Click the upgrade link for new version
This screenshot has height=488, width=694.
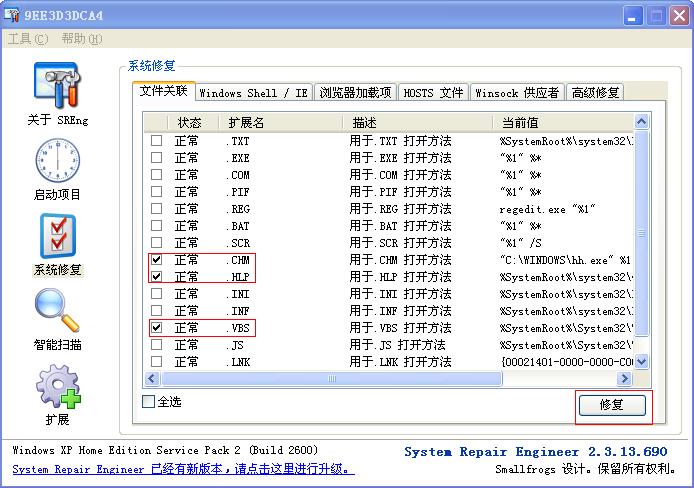click(x=183, y=469)
